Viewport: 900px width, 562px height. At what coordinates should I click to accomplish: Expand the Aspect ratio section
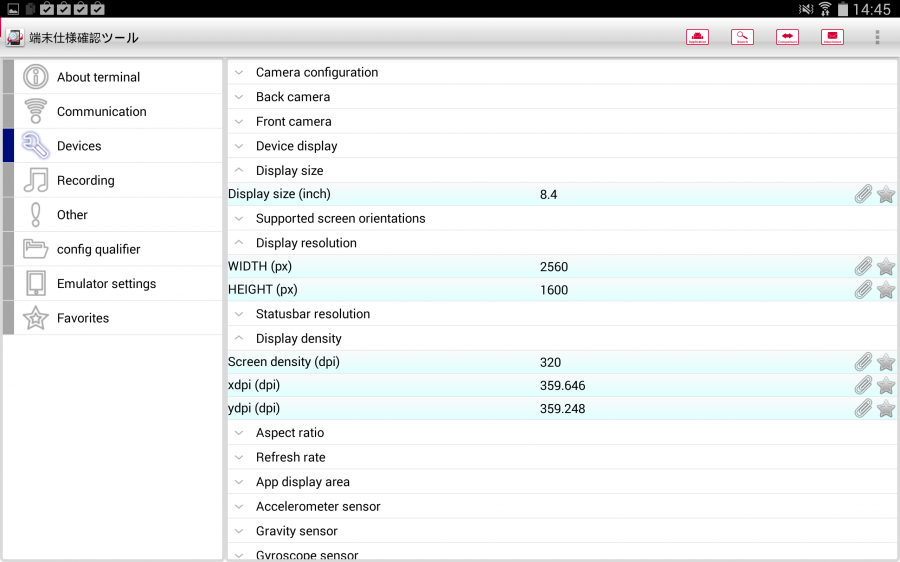pyautogui.click(x=289, y=433)
